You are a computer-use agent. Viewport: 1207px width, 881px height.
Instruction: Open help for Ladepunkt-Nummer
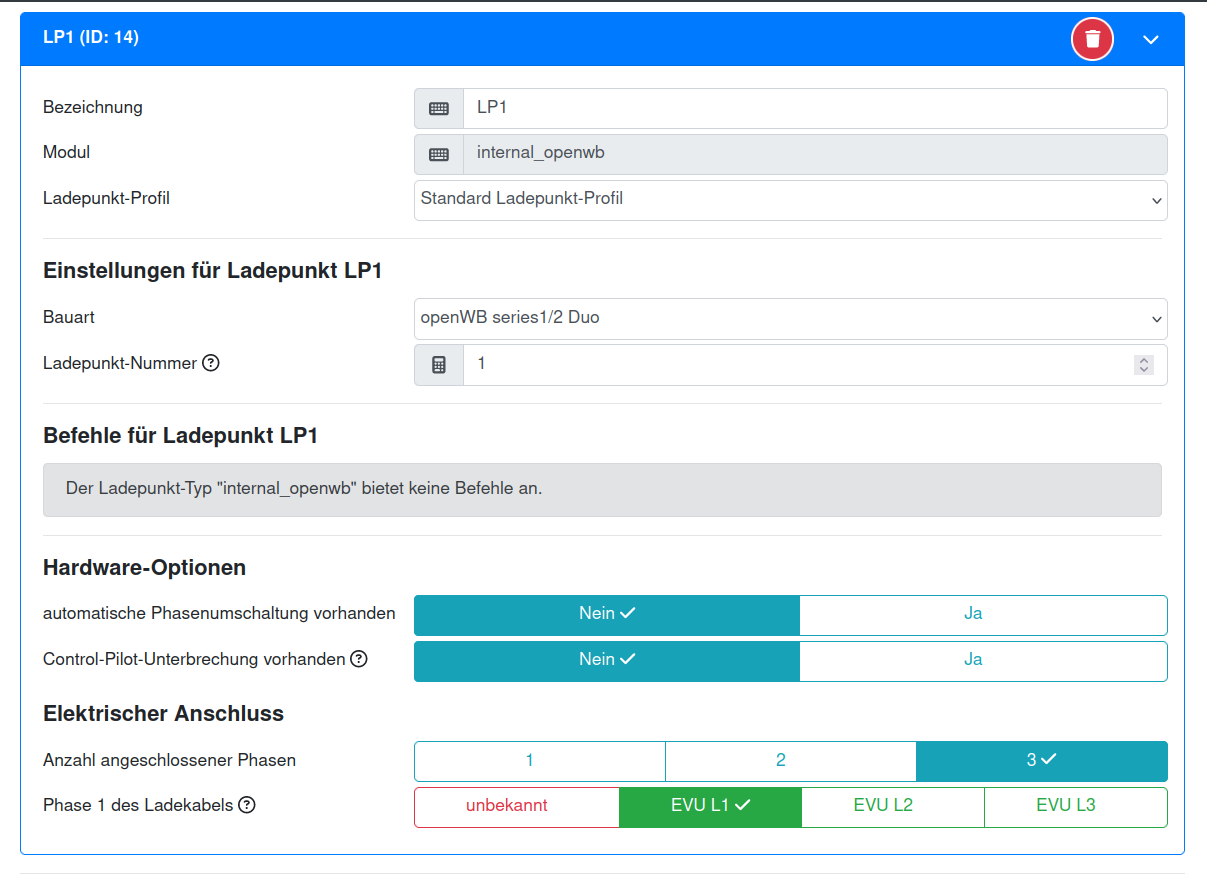211,363
